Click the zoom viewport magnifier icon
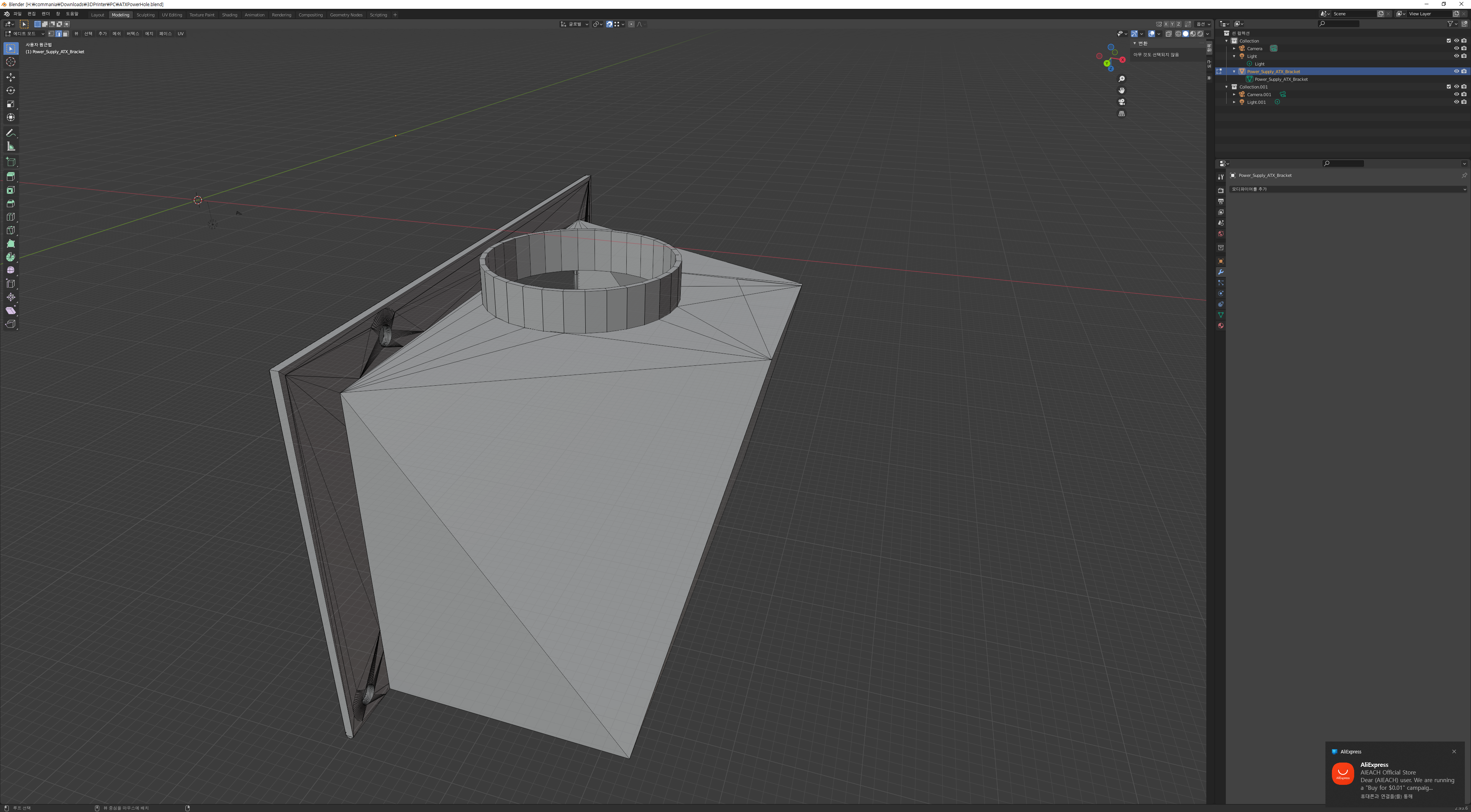Image resolution: width=1471 pixels, height=812 pixels. click(1122, 79)
